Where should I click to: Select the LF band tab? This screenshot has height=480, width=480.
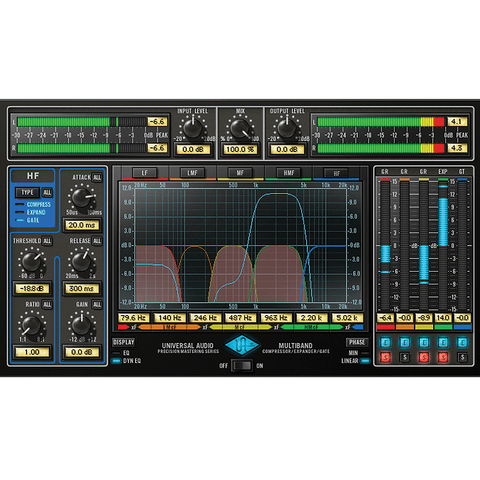(x=144, y=173)
